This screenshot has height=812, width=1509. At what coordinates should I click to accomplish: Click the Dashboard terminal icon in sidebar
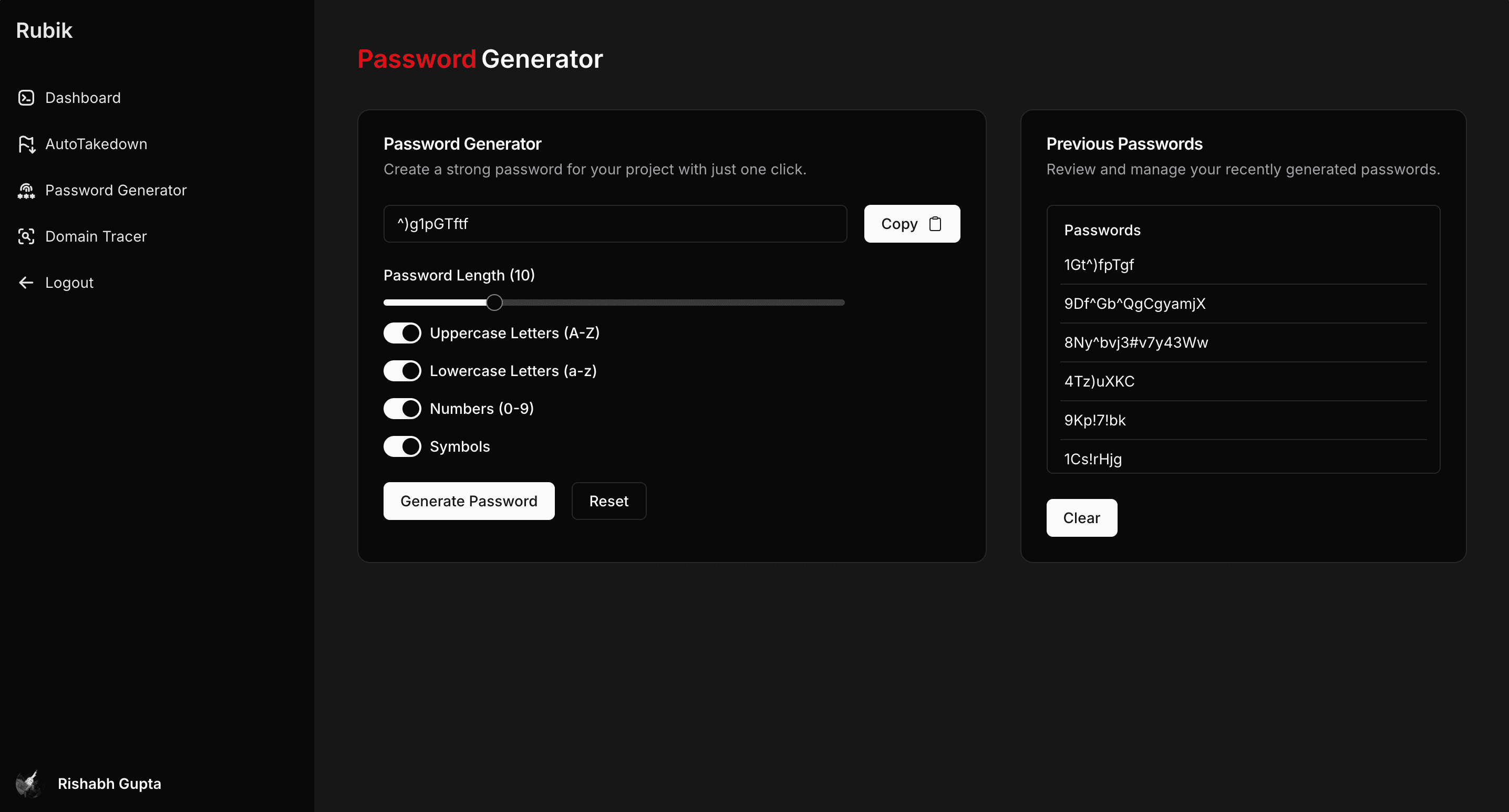click(26, 98)
